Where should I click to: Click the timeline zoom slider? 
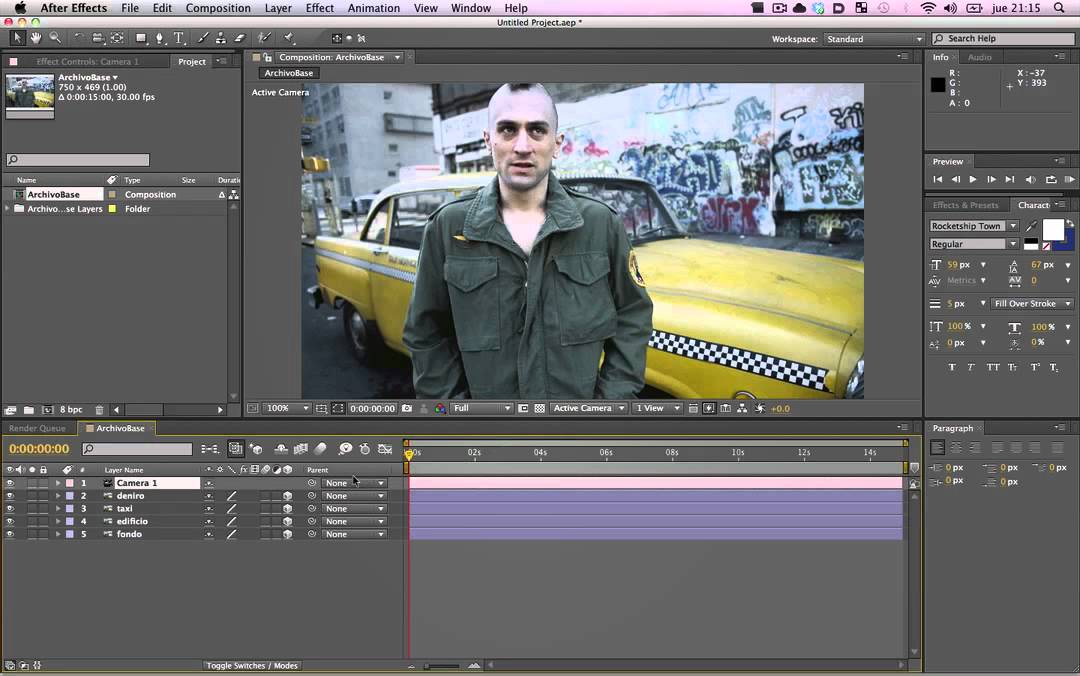click(x=442, y=666)
